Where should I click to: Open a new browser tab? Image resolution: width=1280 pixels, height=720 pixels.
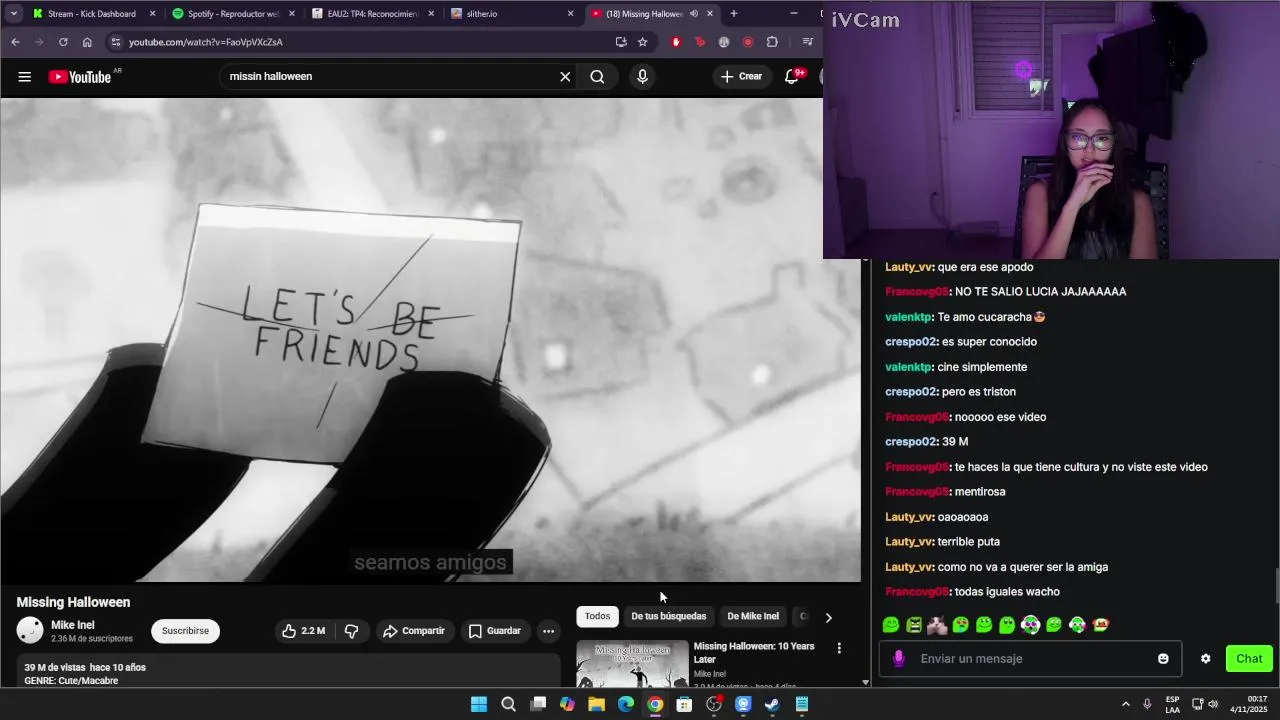733,14
